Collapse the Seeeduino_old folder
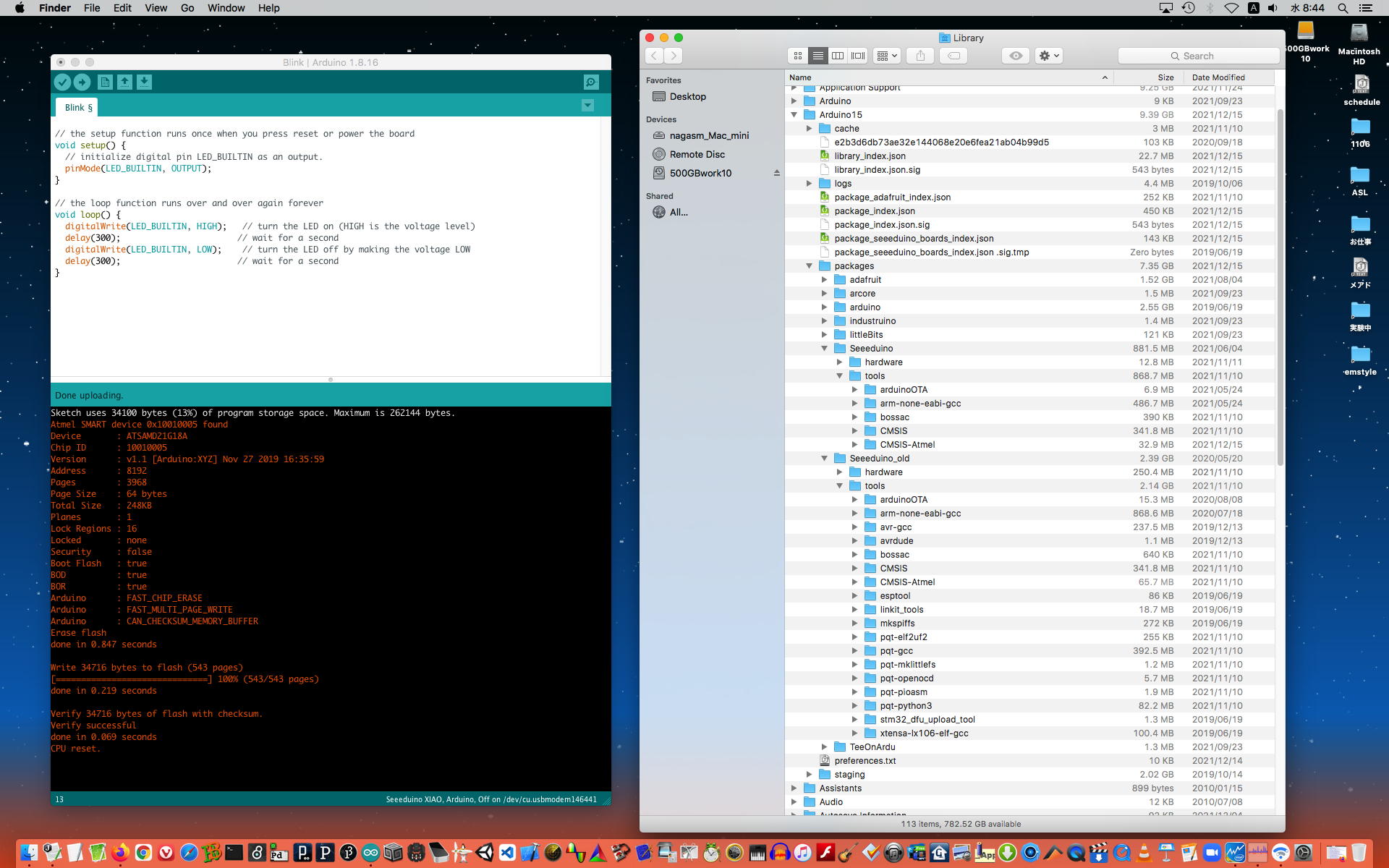1389x868 pixels. 824,459
